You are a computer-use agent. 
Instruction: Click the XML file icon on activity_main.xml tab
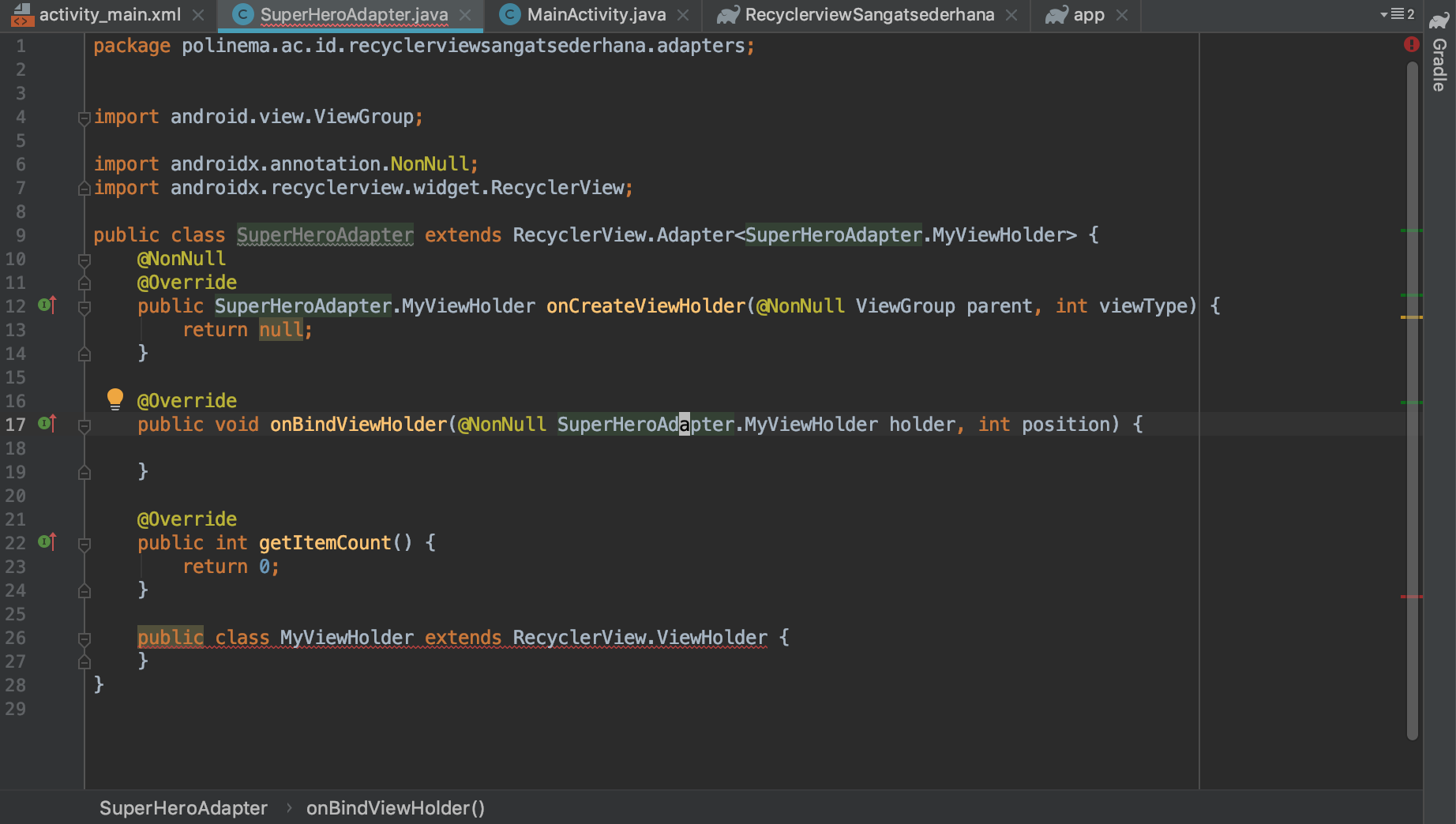point(21,15)
